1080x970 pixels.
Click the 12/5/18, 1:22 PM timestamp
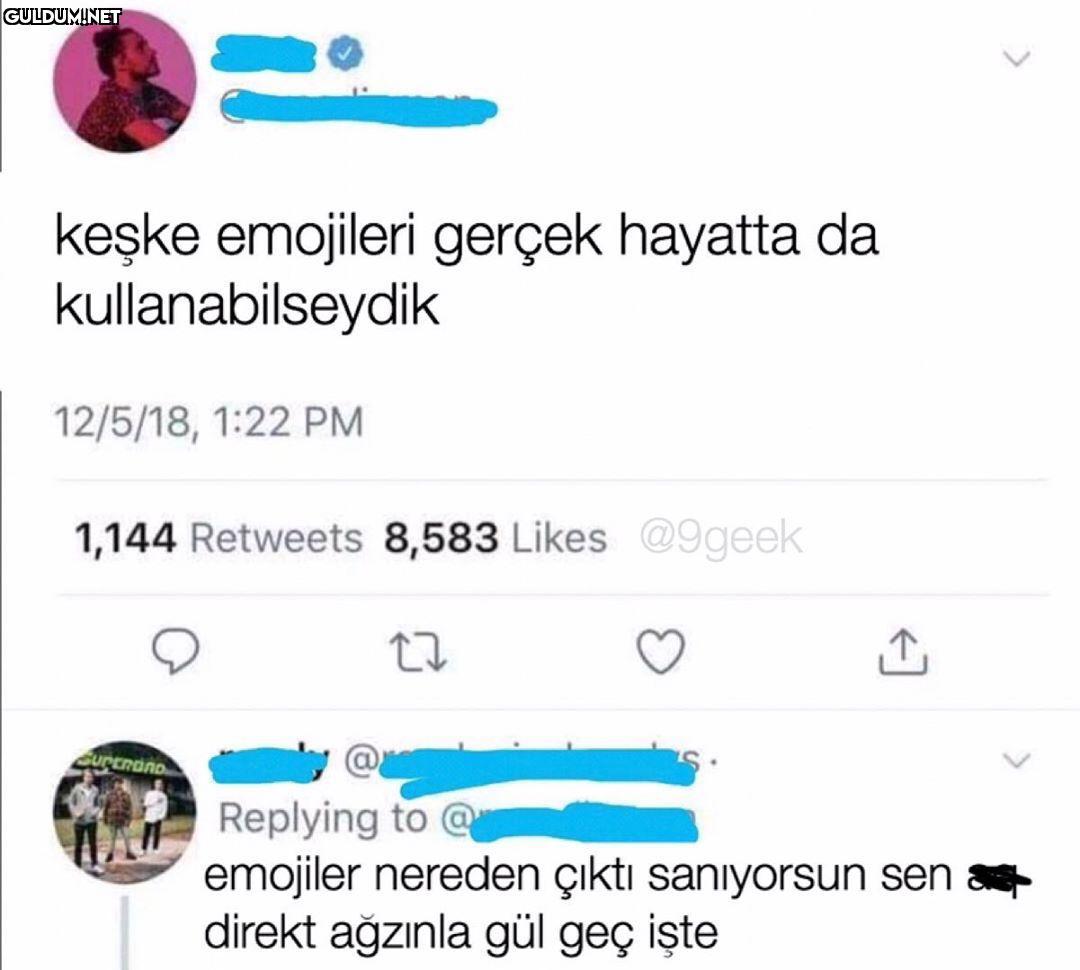click(x=209, y=422)
